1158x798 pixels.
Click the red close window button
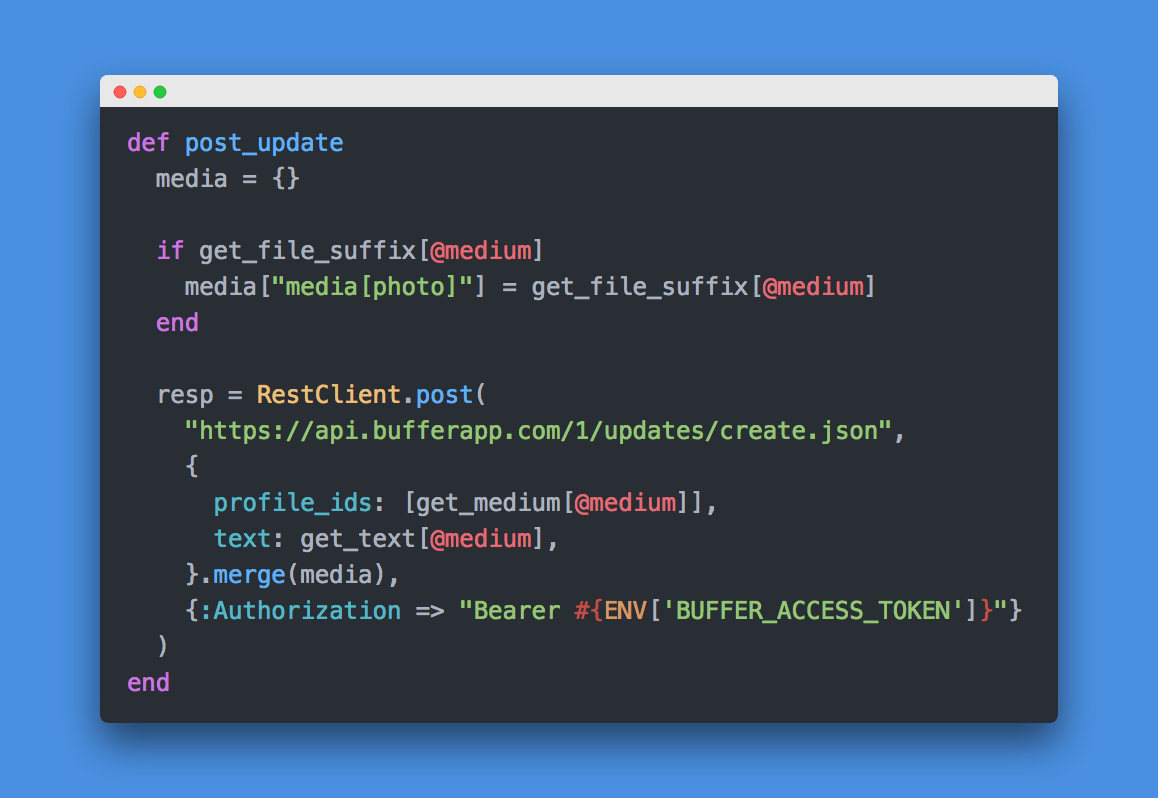coord(120,92)
